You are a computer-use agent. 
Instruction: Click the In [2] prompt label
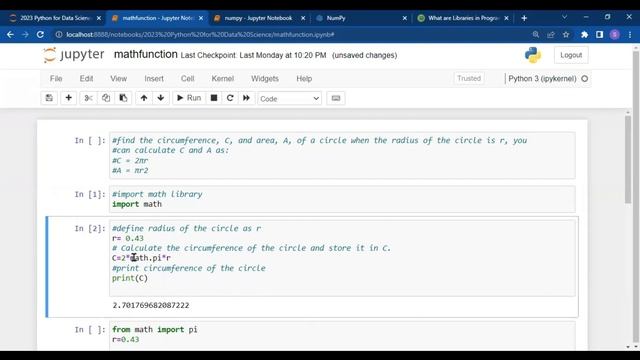click(90, 229)
